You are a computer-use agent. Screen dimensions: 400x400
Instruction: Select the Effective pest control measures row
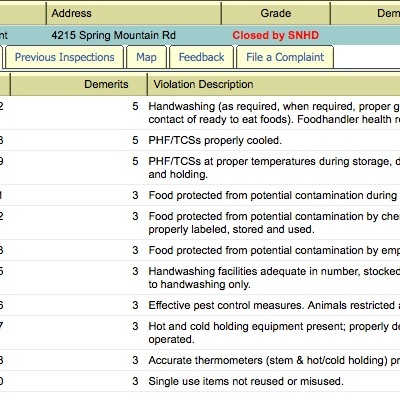click(200, 305)
